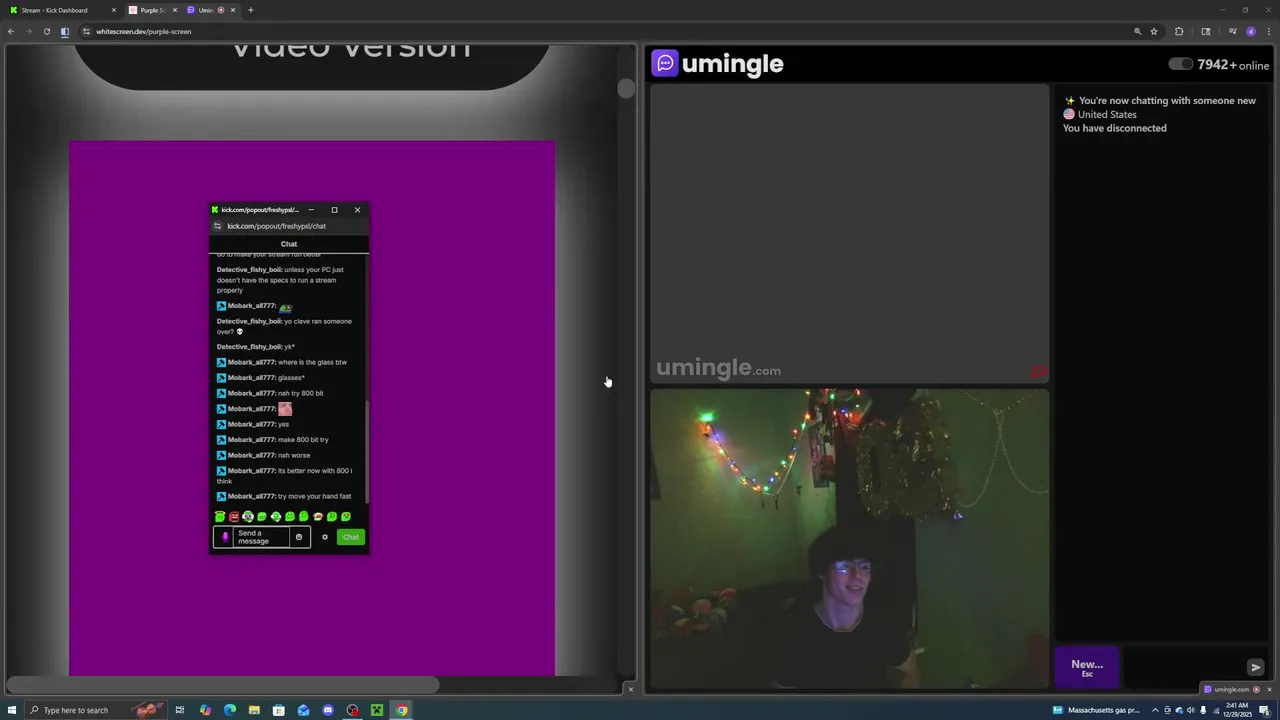Open OBS Studio from taskbar
The width and height of the screenshot is (1280, 720).
[x=352, y=710]
